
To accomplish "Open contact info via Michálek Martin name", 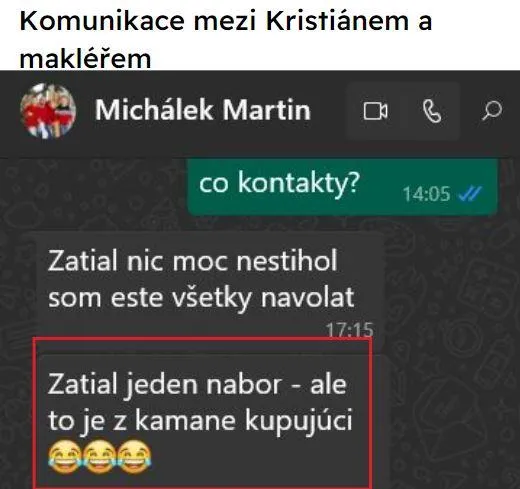I will tap(203, 110).
